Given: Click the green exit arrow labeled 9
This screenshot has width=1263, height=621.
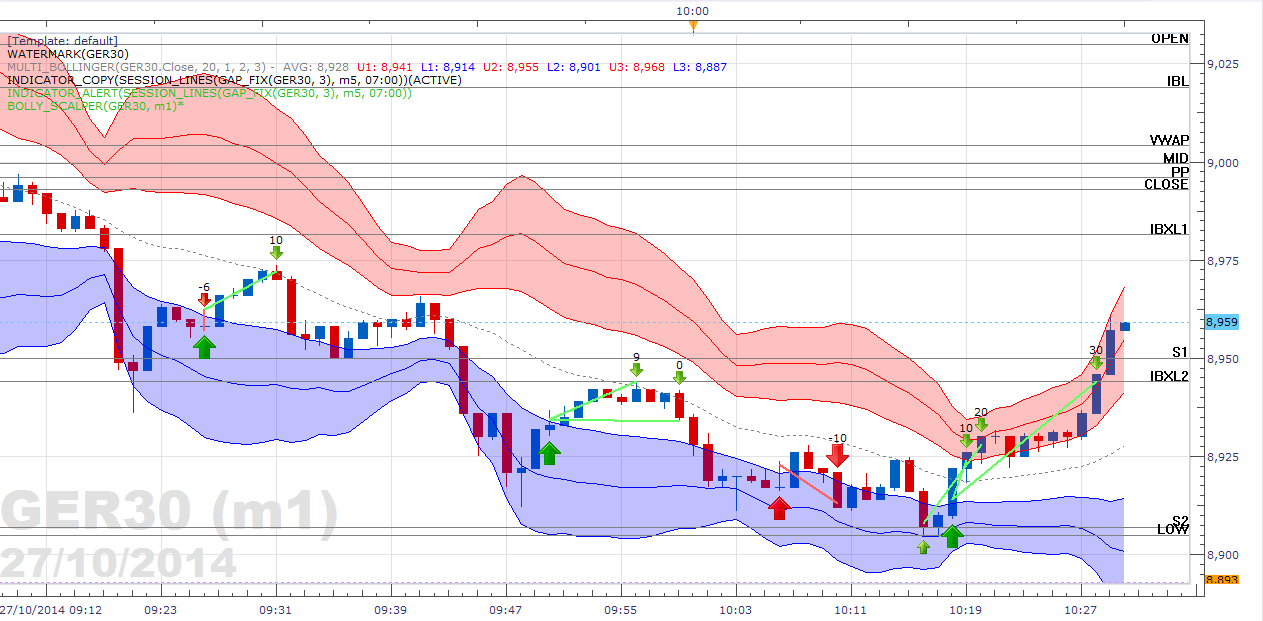Looking at the screenshot, I should (x=636, y=370).
